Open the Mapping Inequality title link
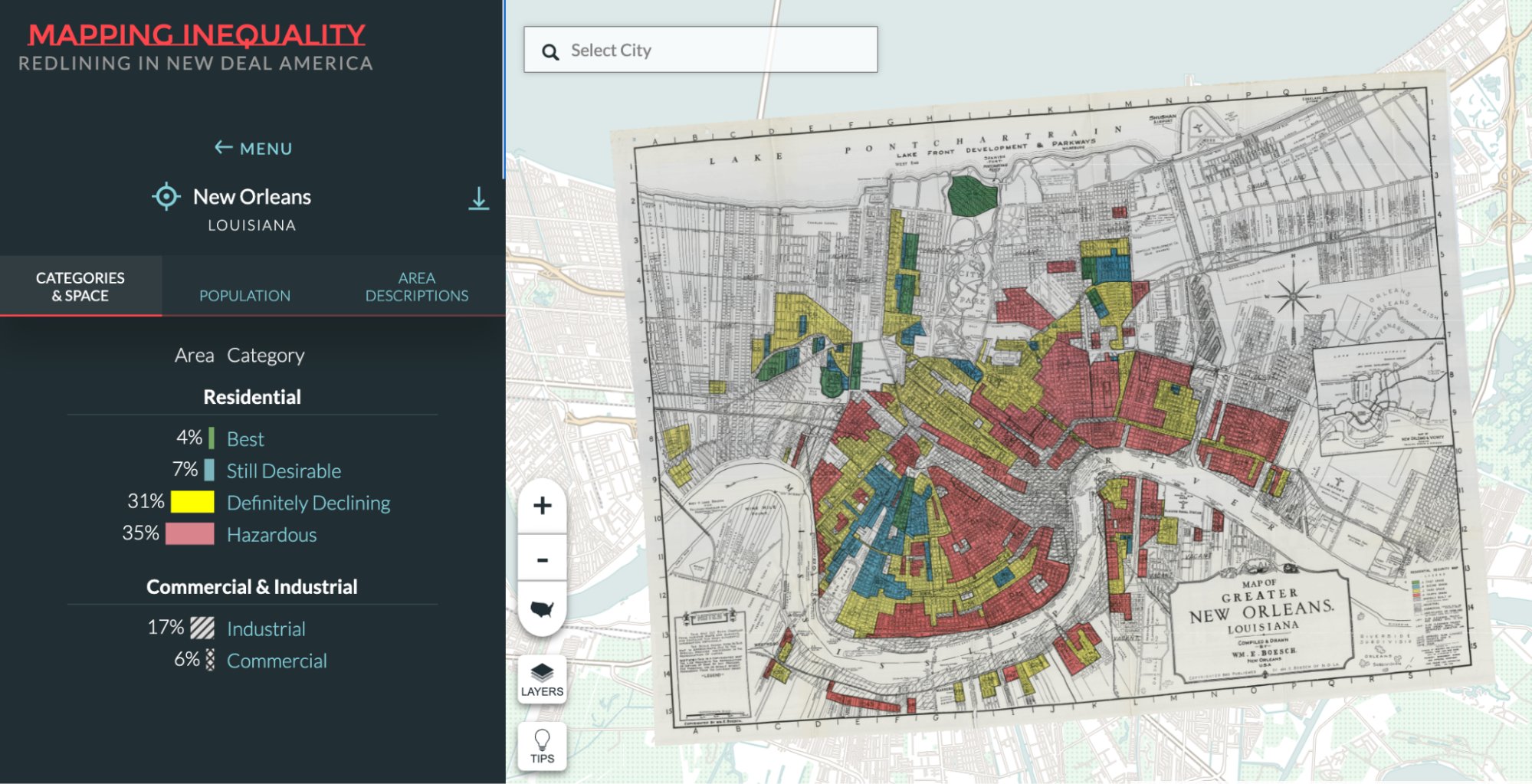1532x784 pixels. pyautogui.click(x=196, y=34)
